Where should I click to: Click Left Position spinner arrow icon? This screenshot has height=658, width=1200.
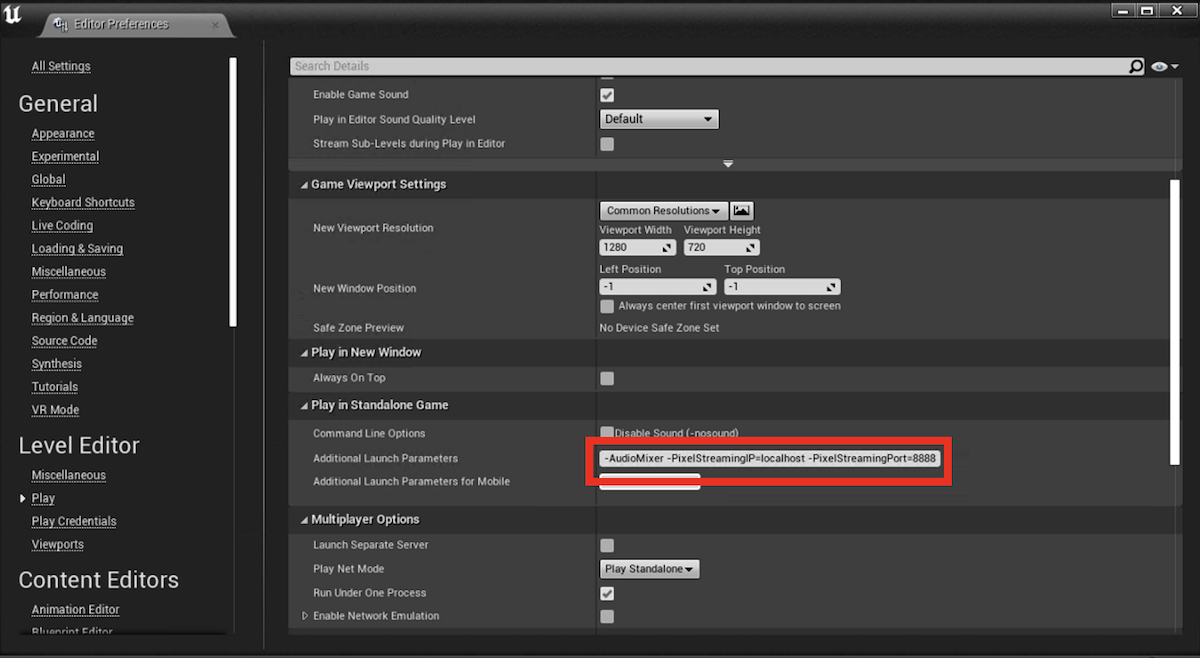(x=706, y=287)
